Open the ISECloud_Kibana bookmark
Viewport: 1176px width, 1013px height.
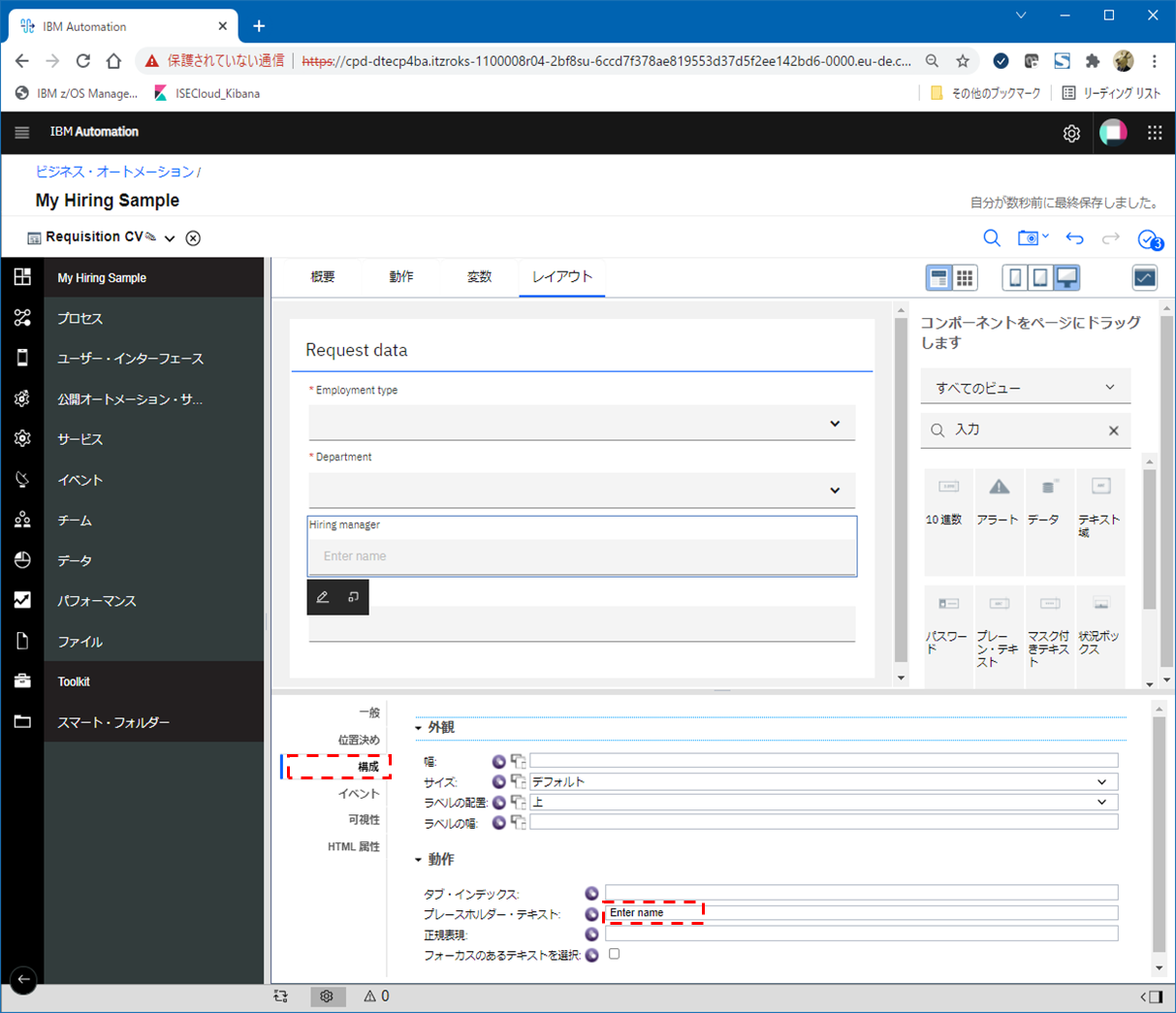coord(207,93)
